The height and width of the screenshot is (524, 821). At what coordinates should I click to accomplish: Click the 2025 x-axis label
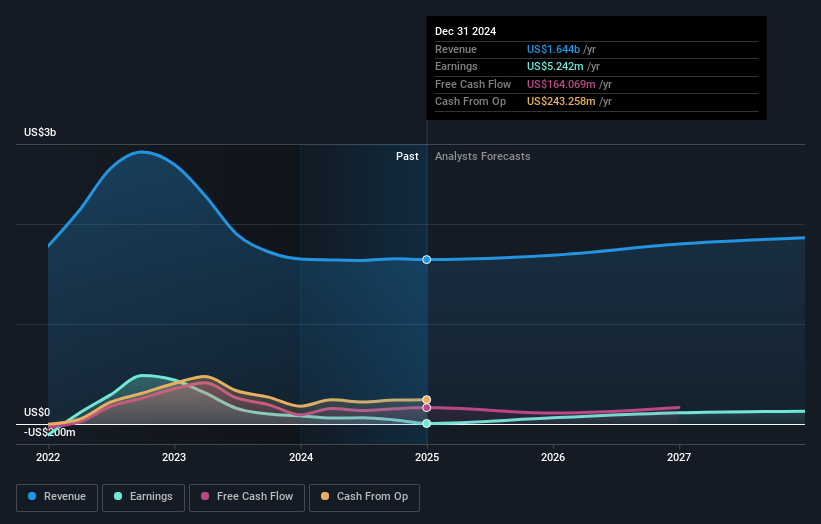click(x=427, y=458)
